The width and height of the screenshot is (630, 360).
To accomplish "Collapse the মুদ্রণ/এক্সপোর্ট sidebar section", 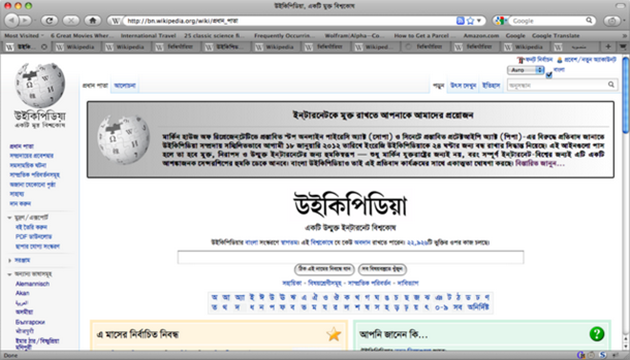I will point(9,217).
